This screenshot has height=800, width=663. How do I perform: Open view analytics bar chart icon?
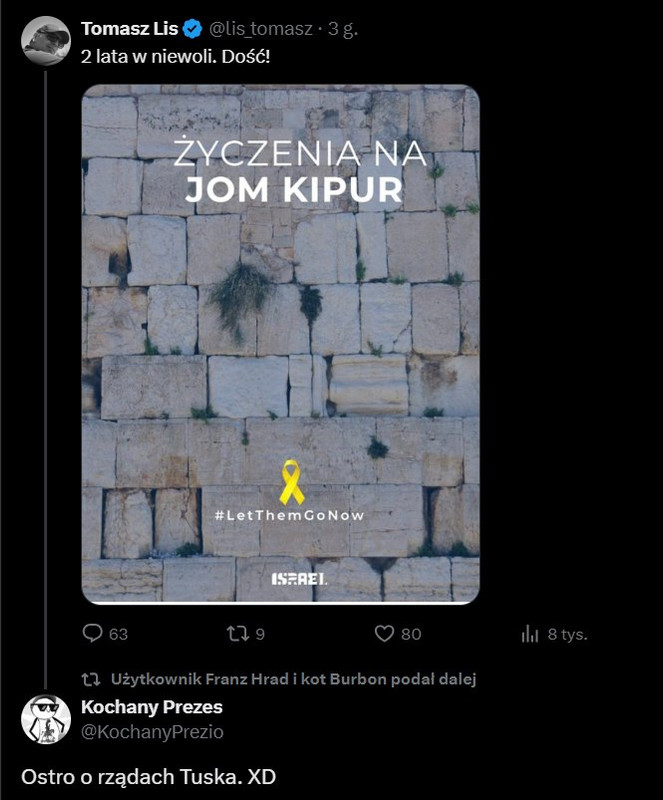coord(530,634)
